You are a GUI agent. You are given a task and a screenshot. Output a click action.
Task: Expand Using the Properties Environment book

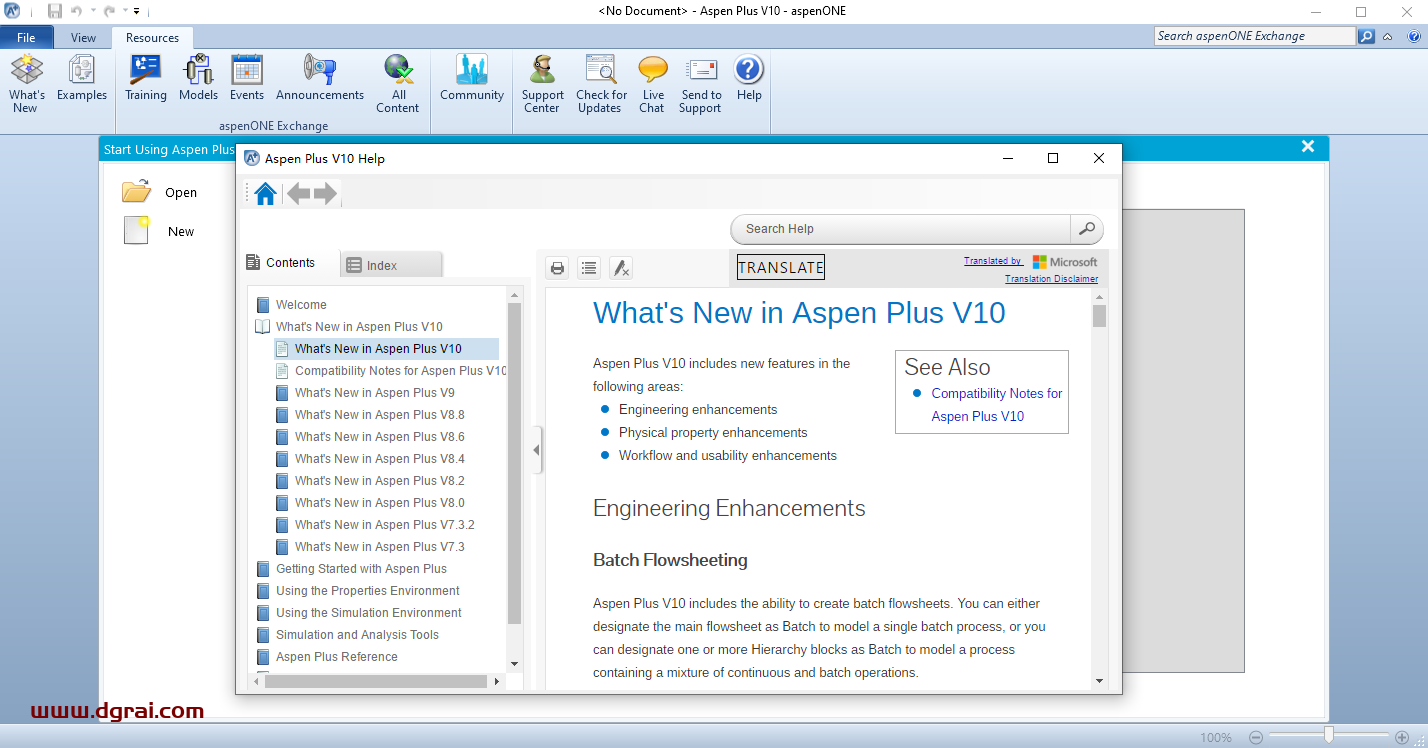[x=263, y=591]
